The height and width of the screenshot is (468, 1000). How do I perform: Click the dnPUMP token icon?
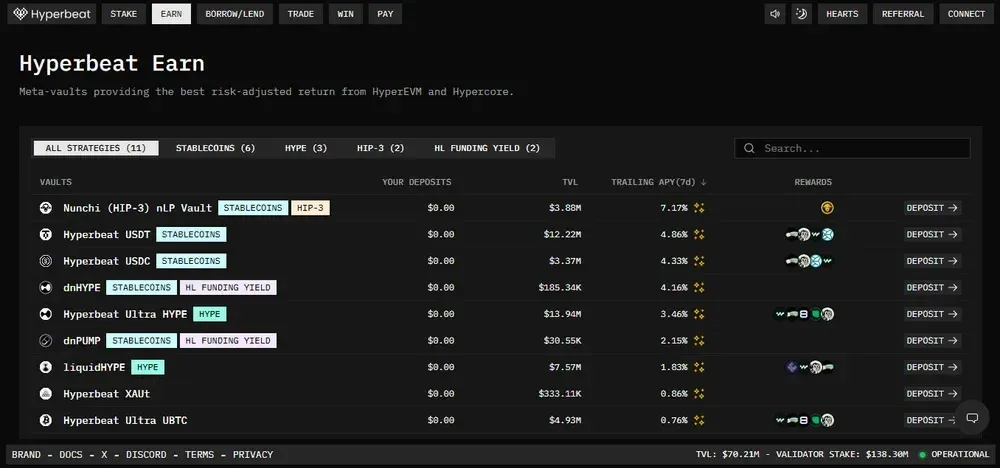click(45, 340)
